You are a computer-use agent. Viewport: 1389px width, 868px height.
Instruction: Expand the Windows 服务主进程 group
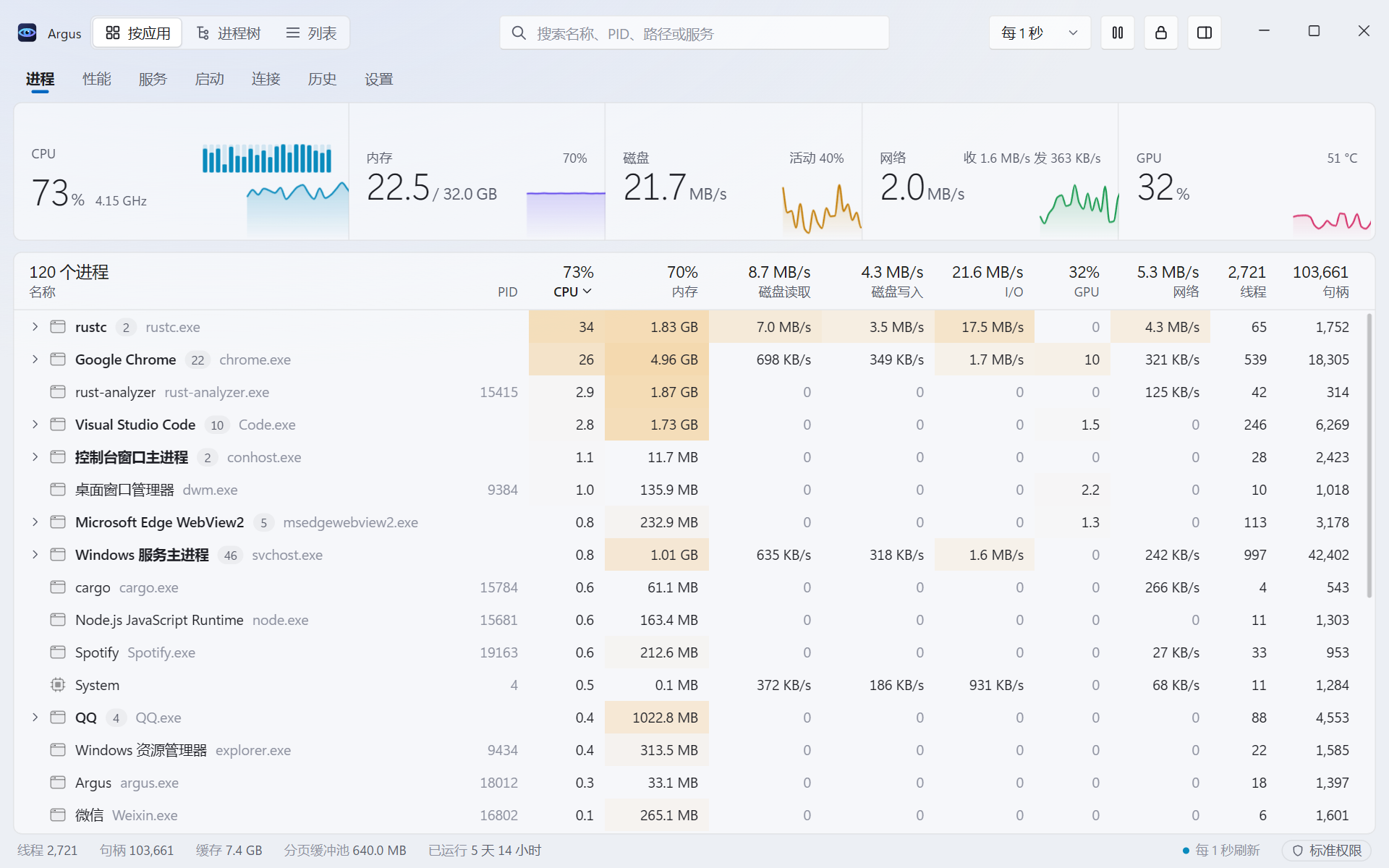(35, 555)
